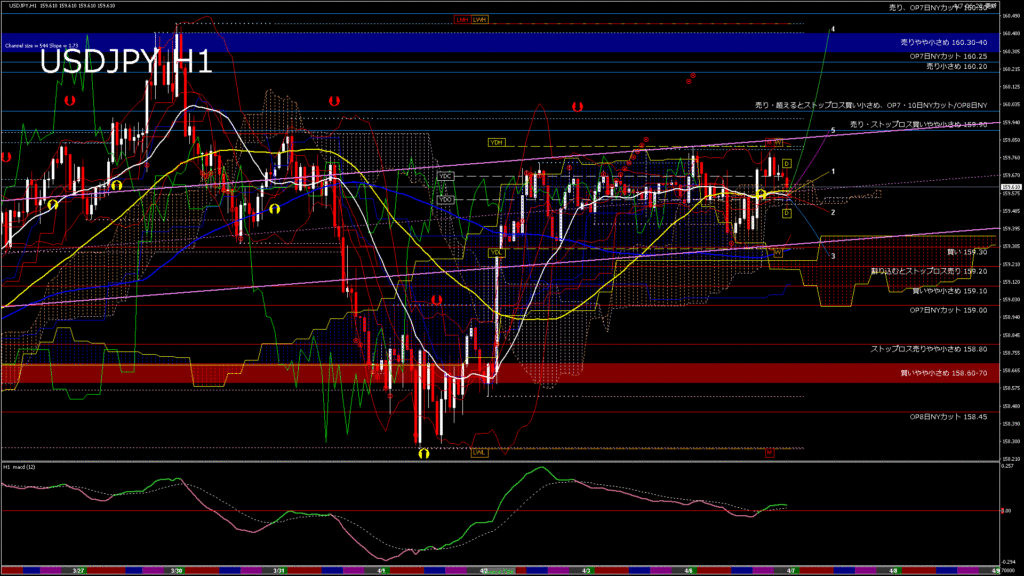The image size is (1024, 576).
Task: Select the YDC label marker
Action: pyautogui.click(x=446, y=176)
